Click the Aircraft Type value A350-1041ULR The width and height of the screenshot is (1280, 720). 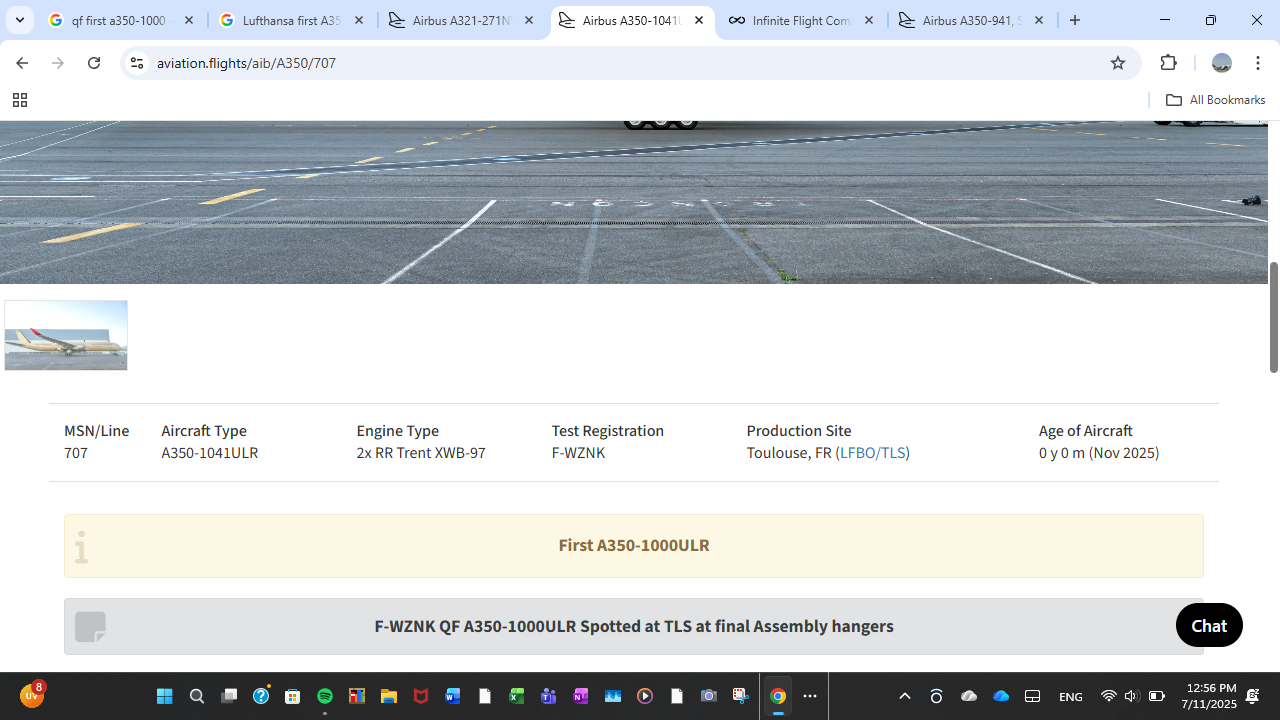pos(210,453)
